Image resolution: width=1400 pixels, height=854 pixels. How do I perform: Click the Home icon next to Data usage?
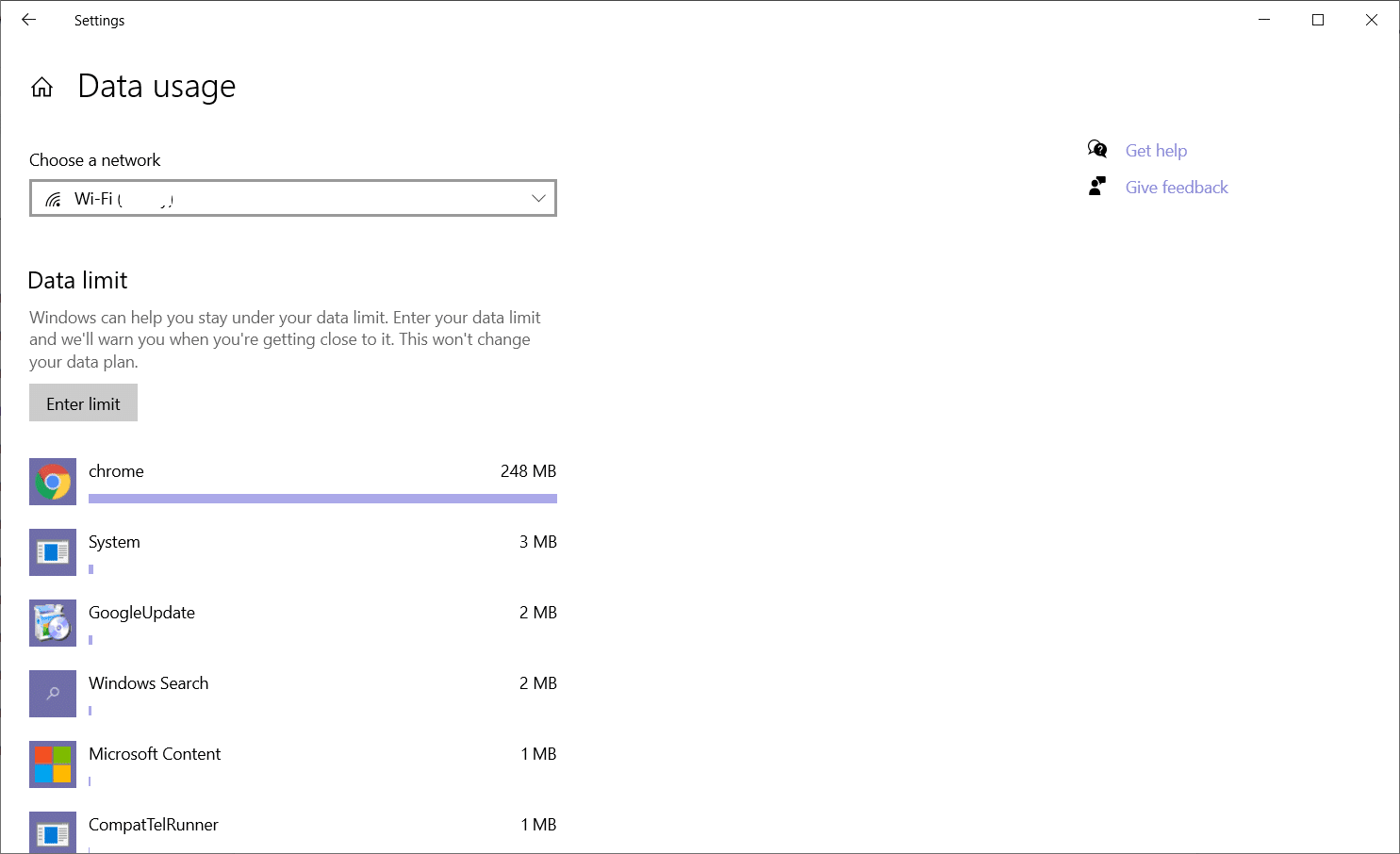pos(41,86)
